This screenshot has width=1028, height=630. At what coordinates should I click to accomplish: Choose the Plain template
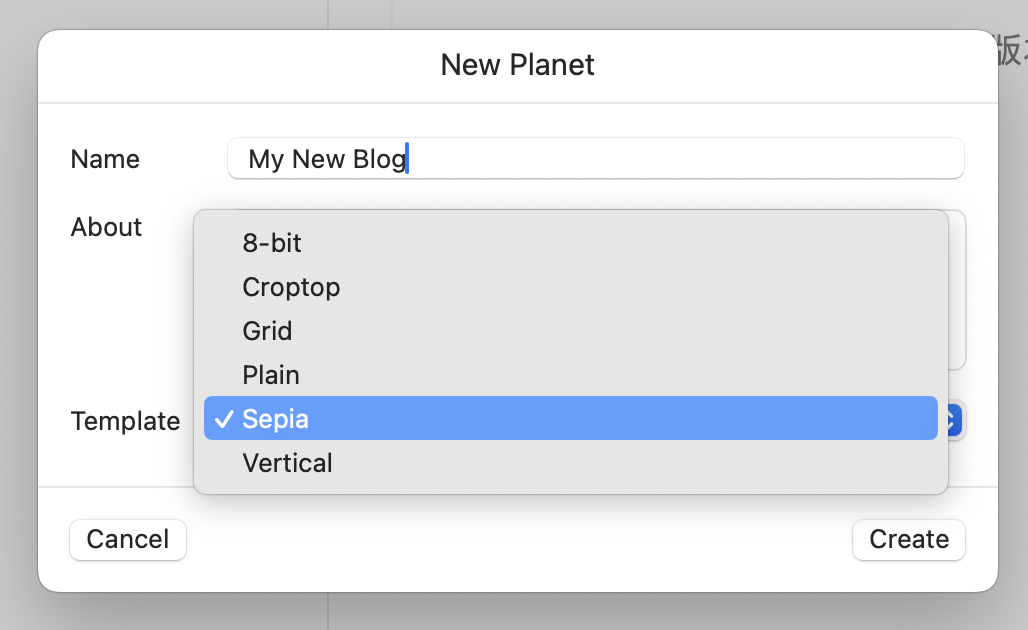pos(270,375)
